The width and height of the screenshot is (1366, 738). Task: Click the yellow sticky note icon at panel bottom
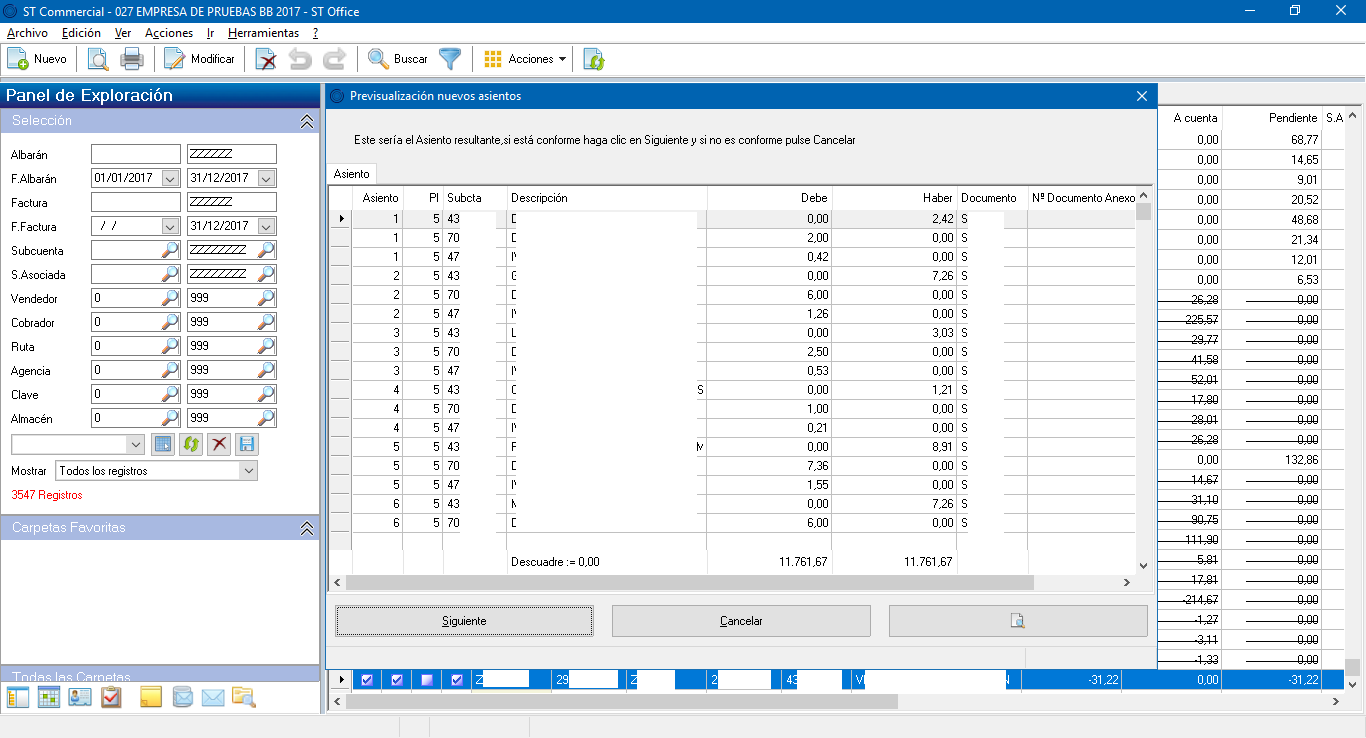pyautogui.click(x=151, y=698)
